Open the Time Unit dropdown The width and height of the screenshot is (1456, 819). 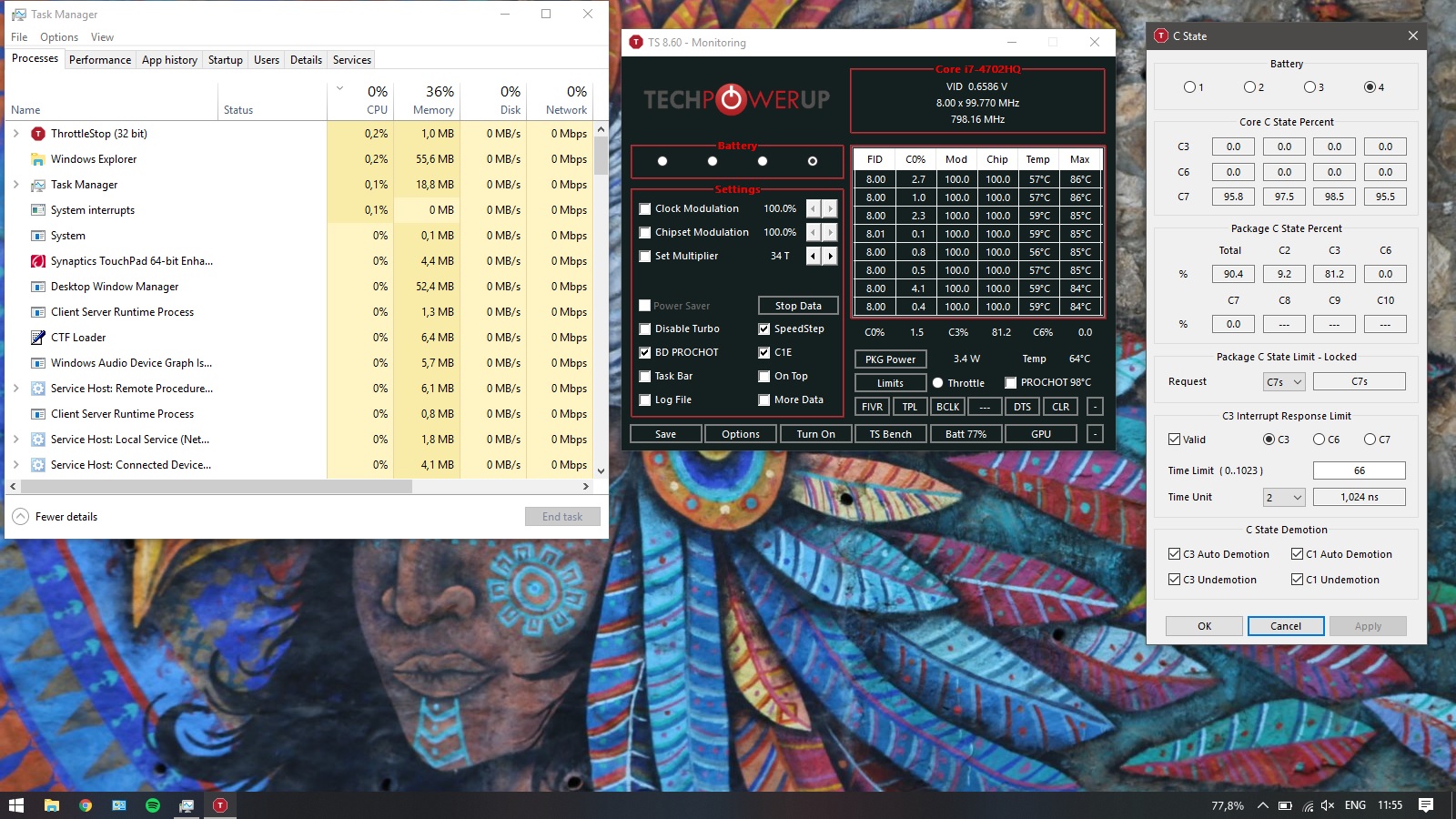[x=1284, y=497]
